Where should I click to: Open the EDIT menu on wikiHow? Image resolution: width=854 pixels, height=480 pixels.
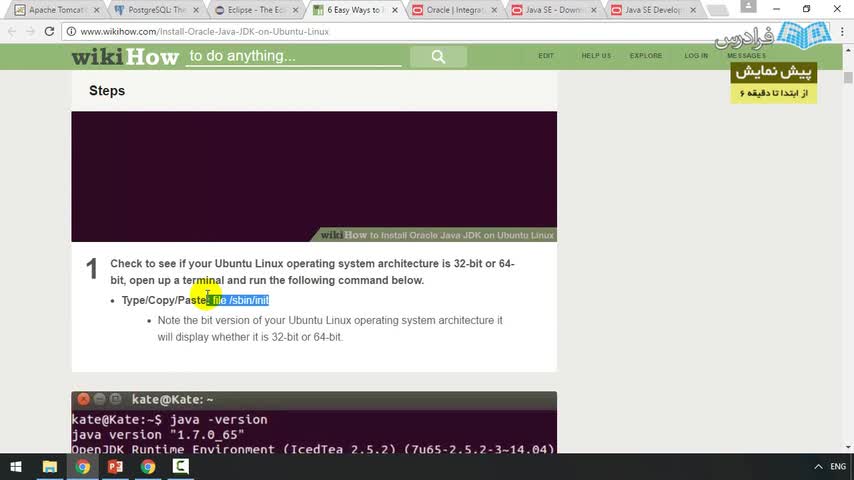546,56
